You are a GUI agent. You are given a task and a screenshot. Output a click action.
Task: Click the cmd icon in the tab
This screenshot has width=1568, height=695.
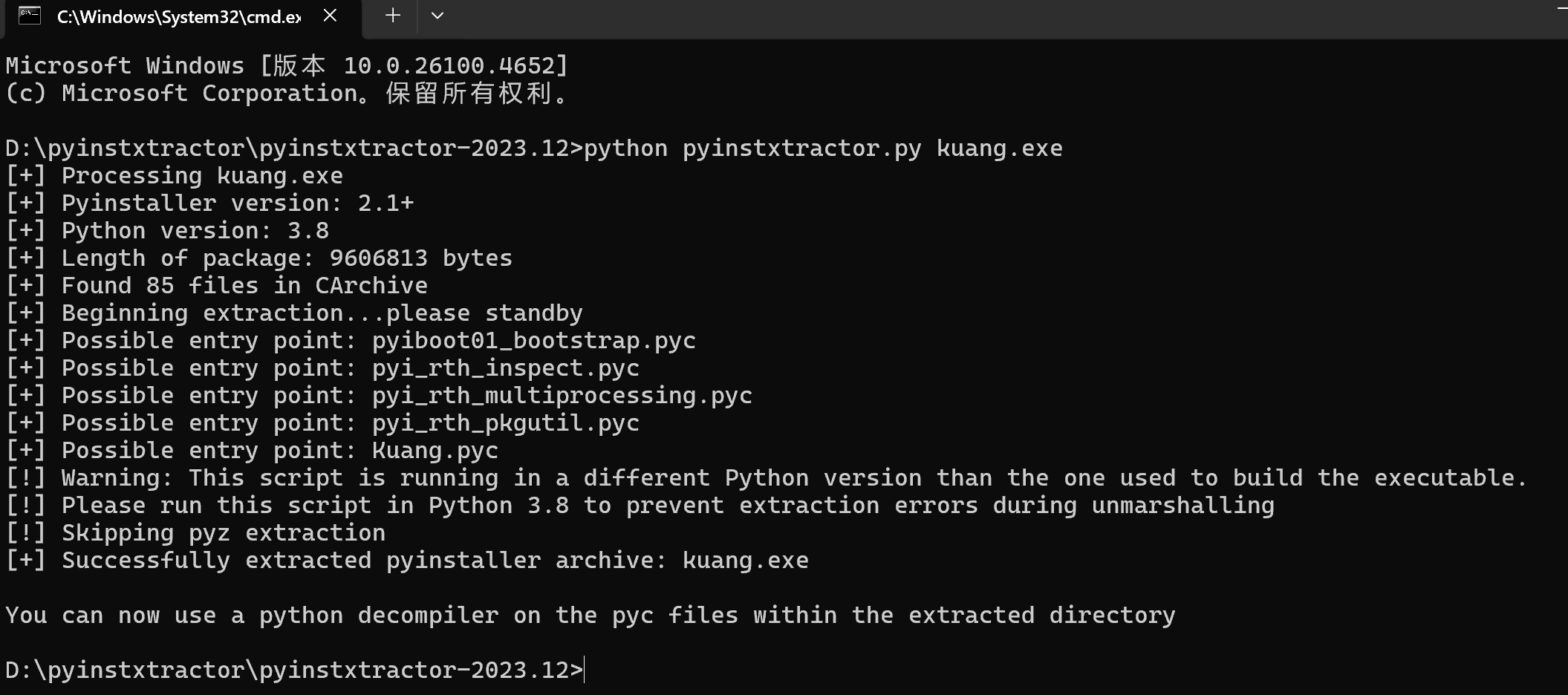coord(30,16)
